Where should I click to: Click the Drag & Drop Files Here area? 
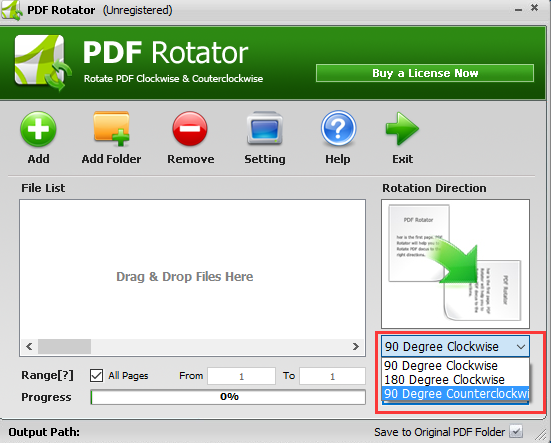point(193,269)
